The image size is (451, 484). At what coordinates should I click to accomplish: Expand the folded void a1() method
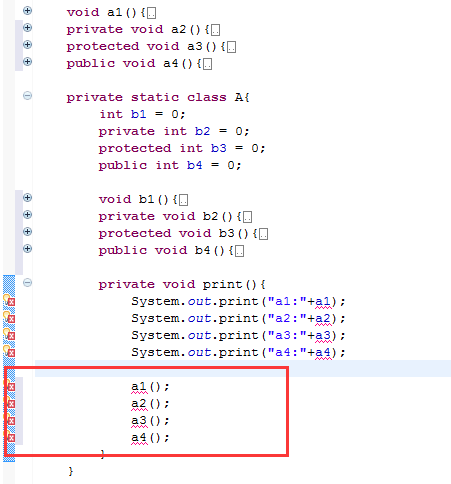[27, 11]
